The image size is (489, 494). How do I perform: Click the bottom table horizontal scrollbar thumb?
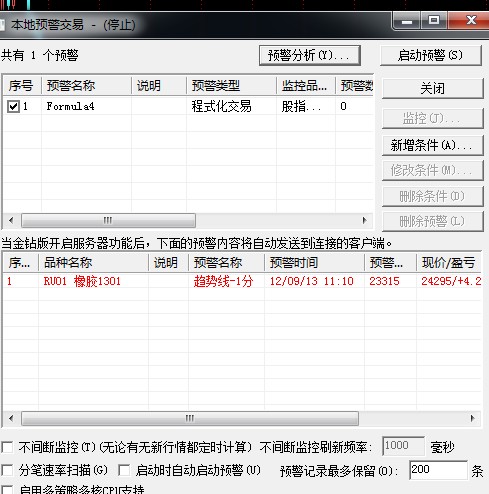pyautogui.click(x=190, y=418)
